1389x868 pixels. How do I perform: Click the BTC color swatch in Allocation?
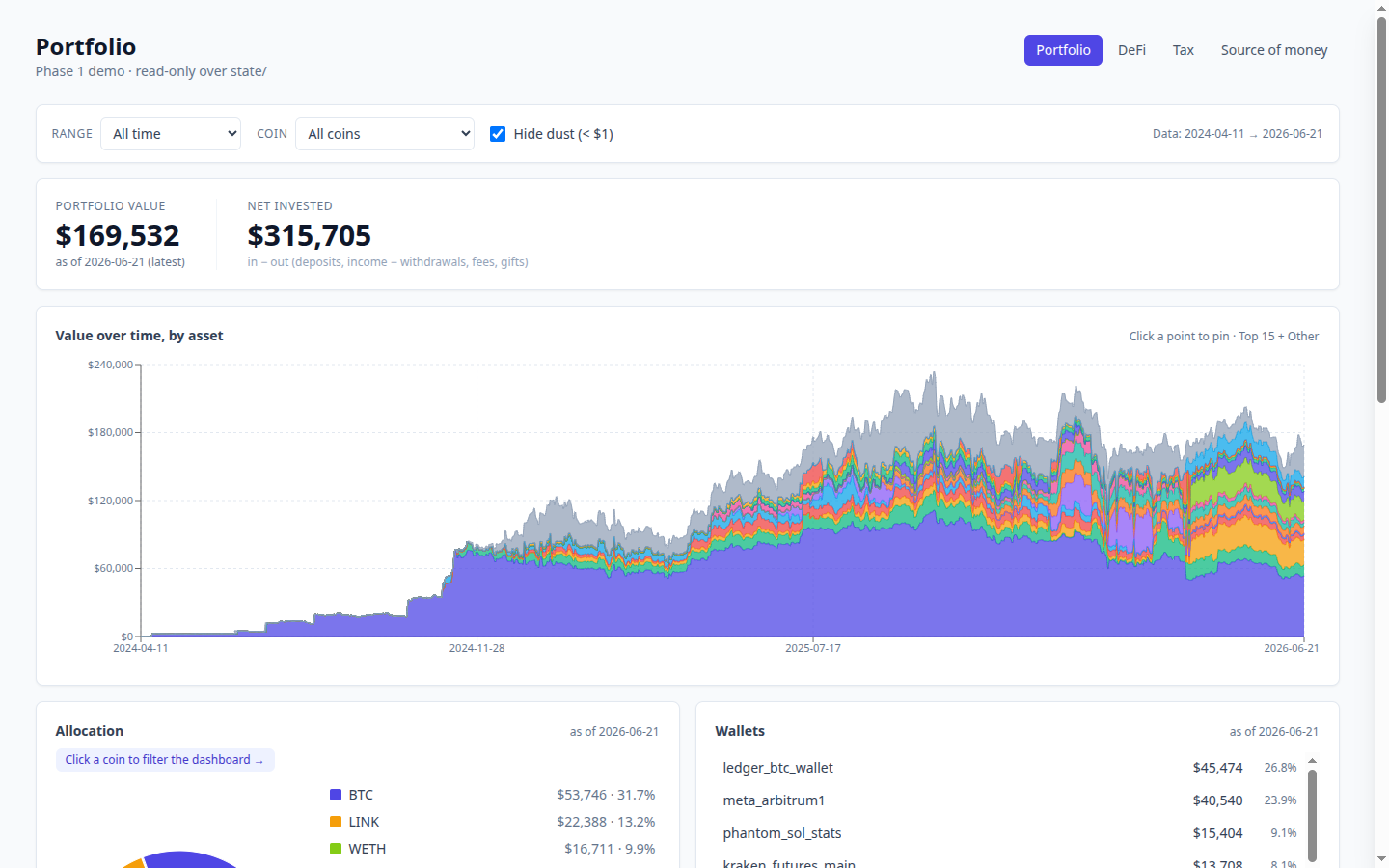336,795
